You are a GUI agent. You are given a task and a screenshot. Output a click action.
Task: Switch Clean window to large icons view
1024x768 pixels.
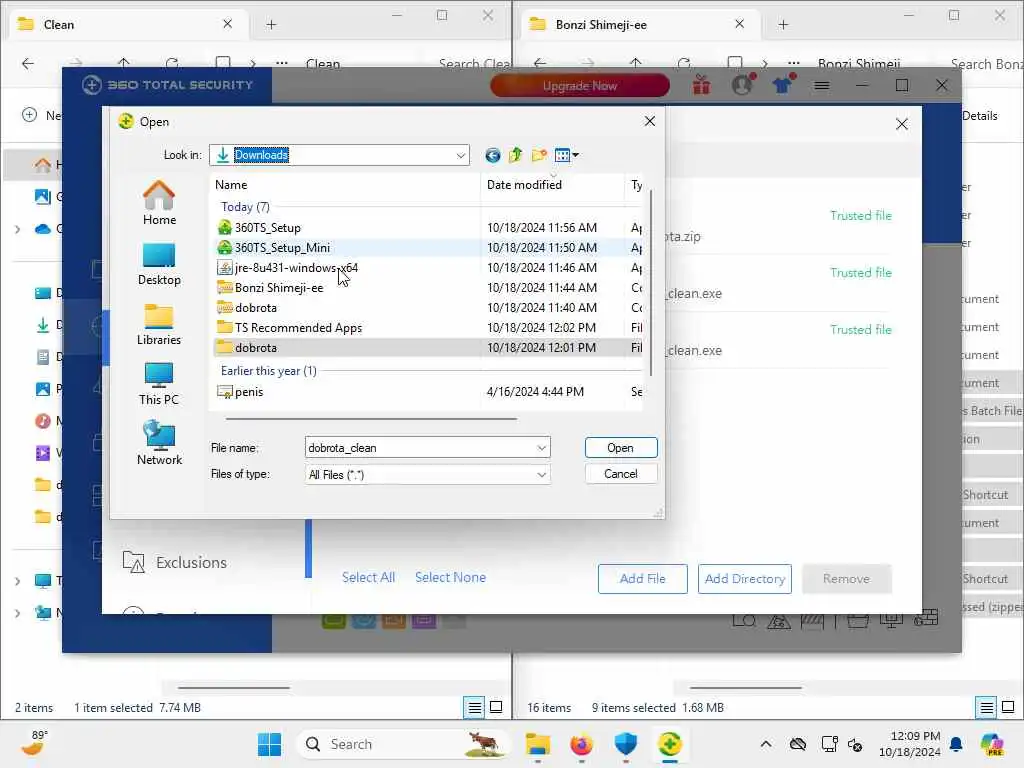point(496,707)
